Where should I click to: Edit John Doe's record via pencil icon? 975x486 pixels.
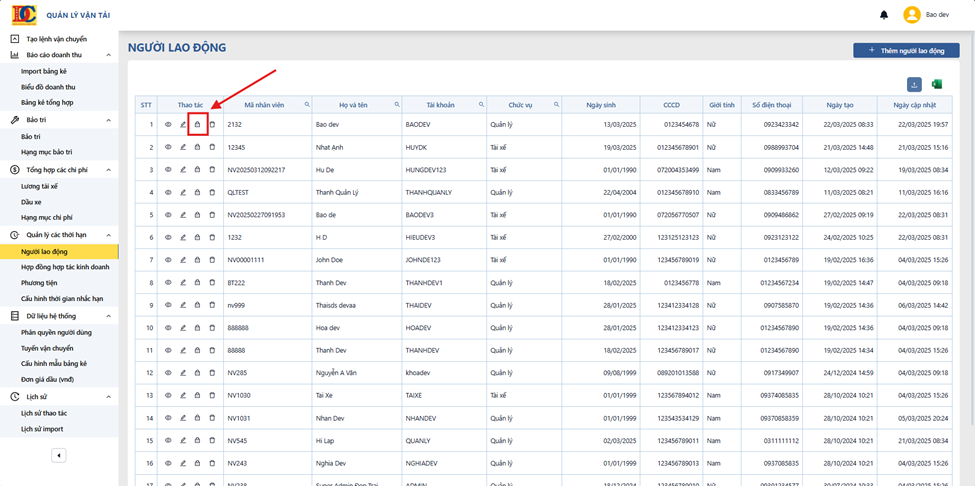(183, 260)
